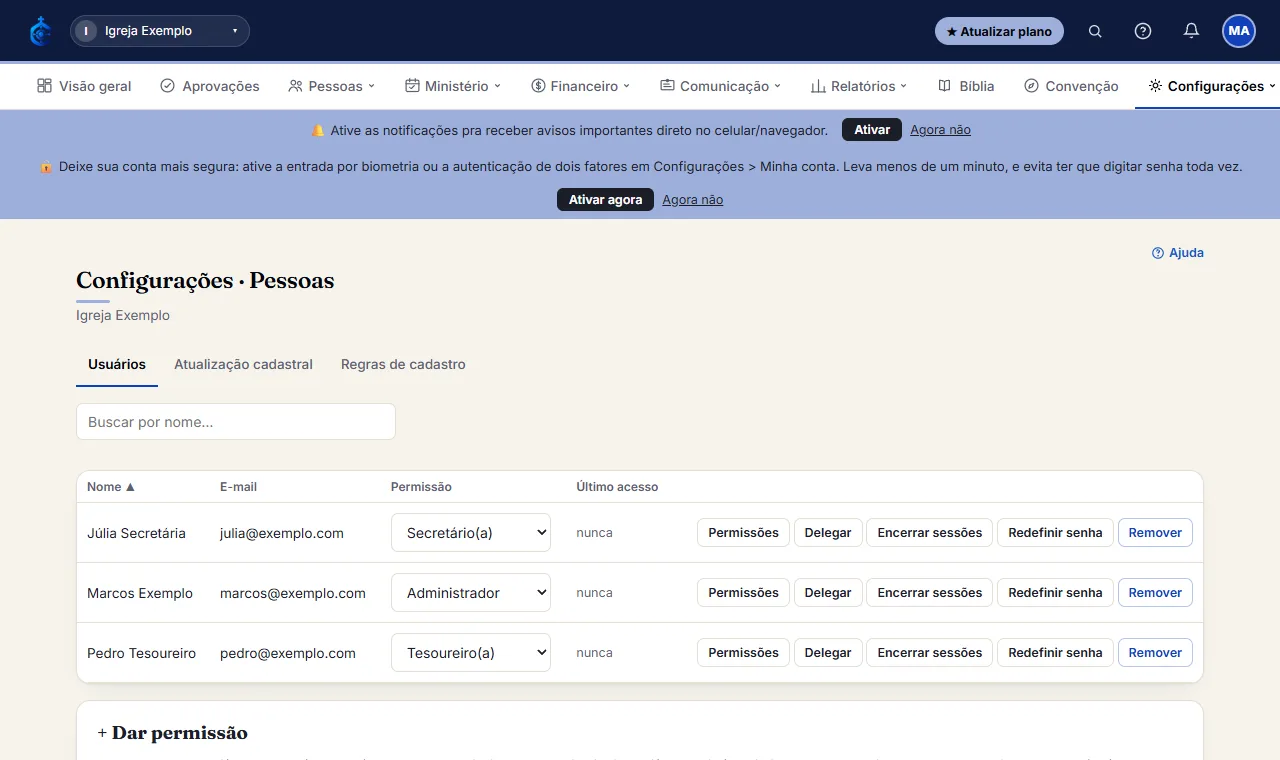Open the Convenção page
Screen dimensions: 1280x760
coord(1071,86)
